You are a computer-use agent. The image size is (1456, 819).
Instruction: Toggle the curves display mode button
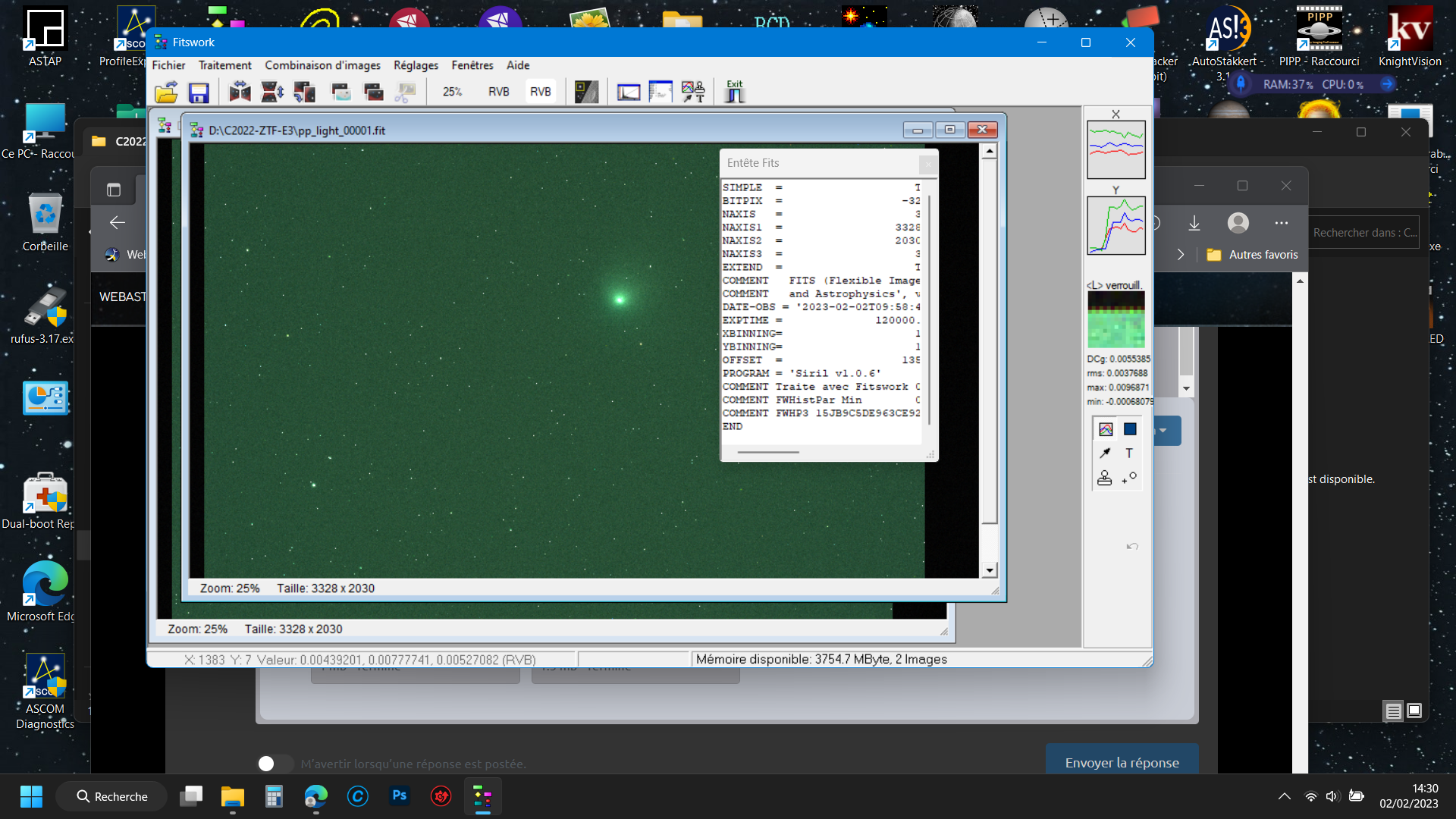point(1106,429)
